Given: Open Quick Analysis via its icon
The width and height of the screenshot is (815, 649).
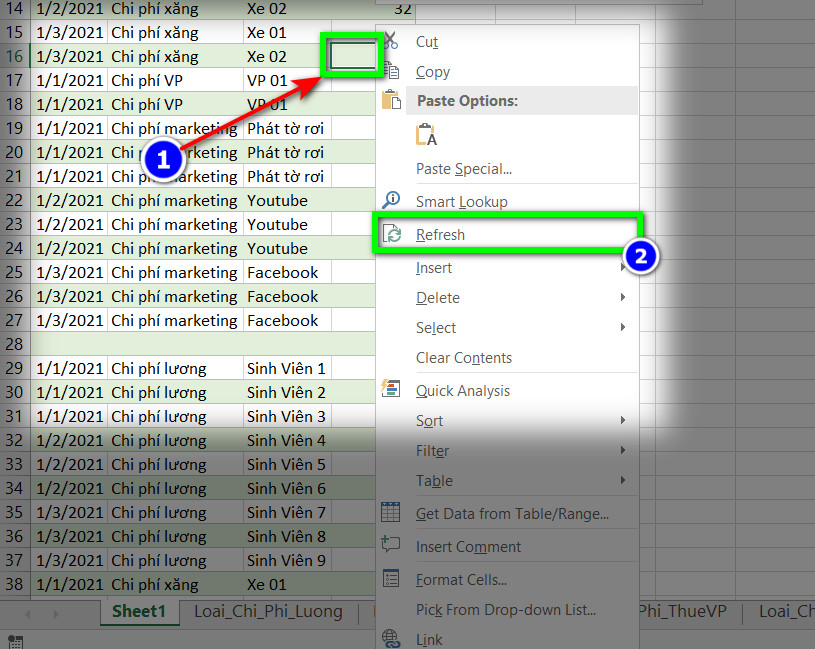Looking at the screenshot, I should 391,389.
